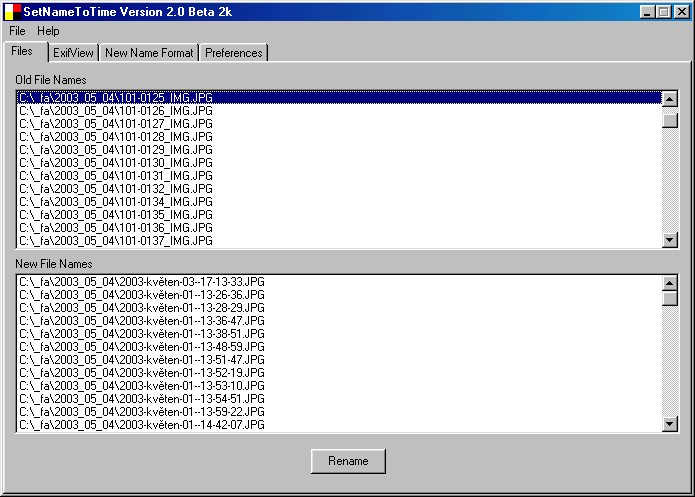The width and height of the screenshot is (695, 497).
Task: Select the Files tab
Action: click(25, 51)
